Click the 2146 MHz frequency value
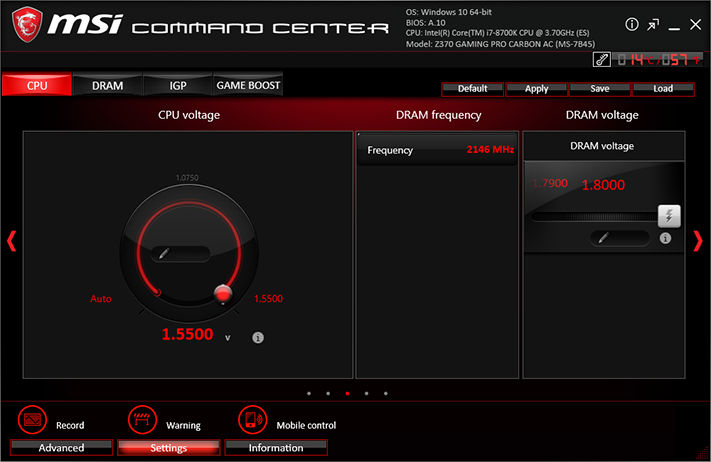 pyautogui.click(x=490, y=150)
